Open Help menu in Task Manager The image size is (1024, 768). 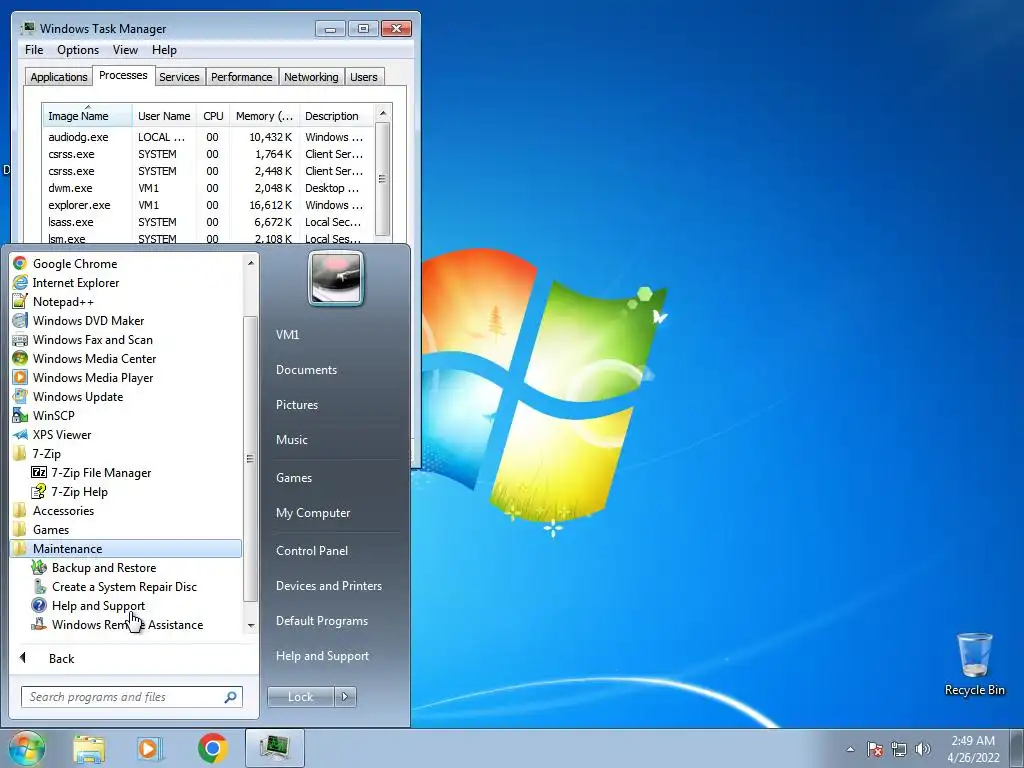164,50
